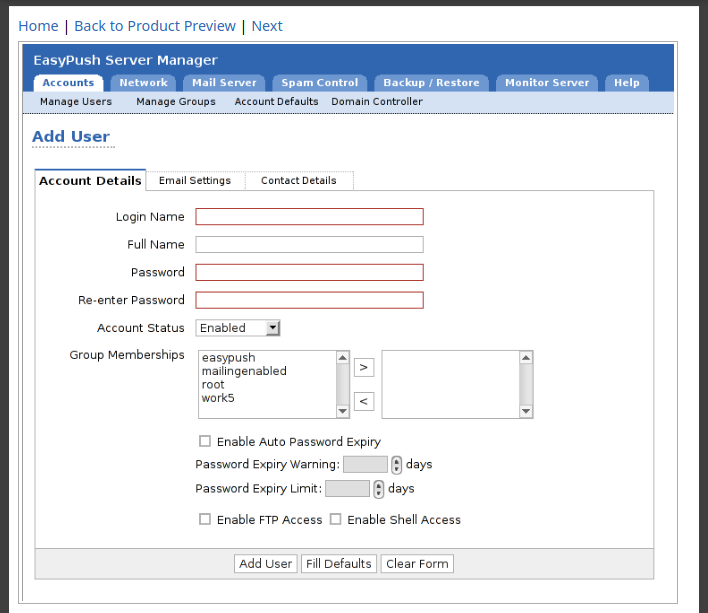Open the Mail Server tab
708x613 pixels.
[x=224, y=83]
